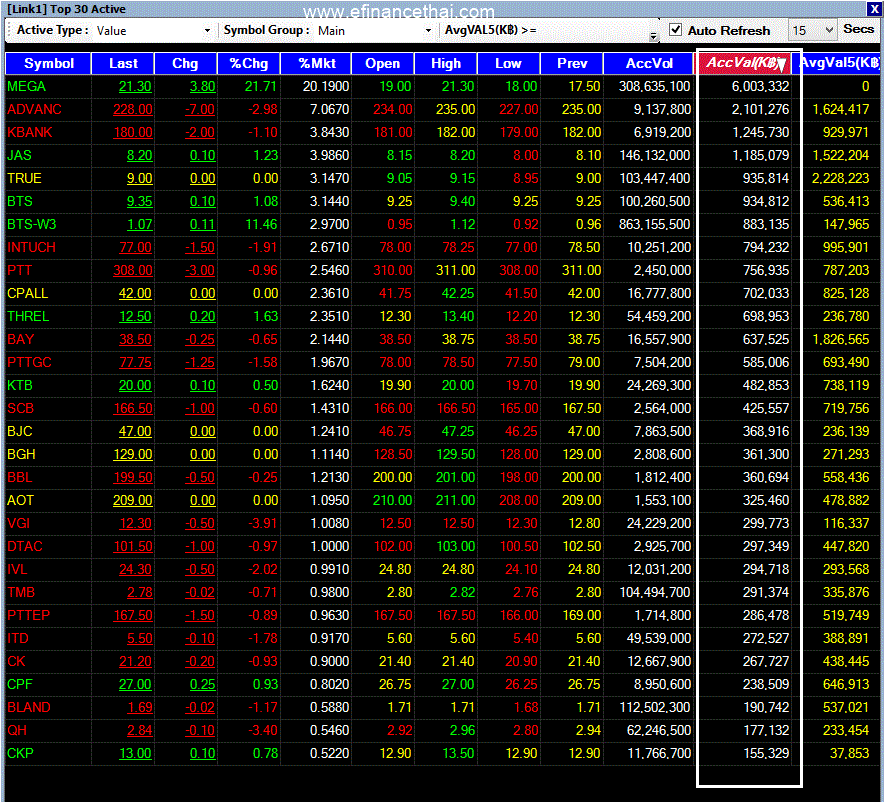Select the DTAC symbol

[x=25, y=546]
